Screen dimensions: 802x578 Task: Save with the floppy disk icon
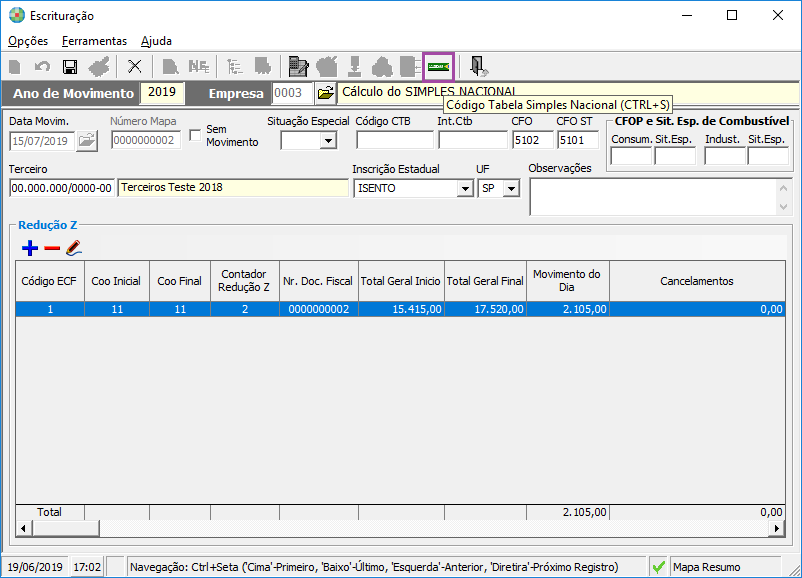click(x=70, y=66)
